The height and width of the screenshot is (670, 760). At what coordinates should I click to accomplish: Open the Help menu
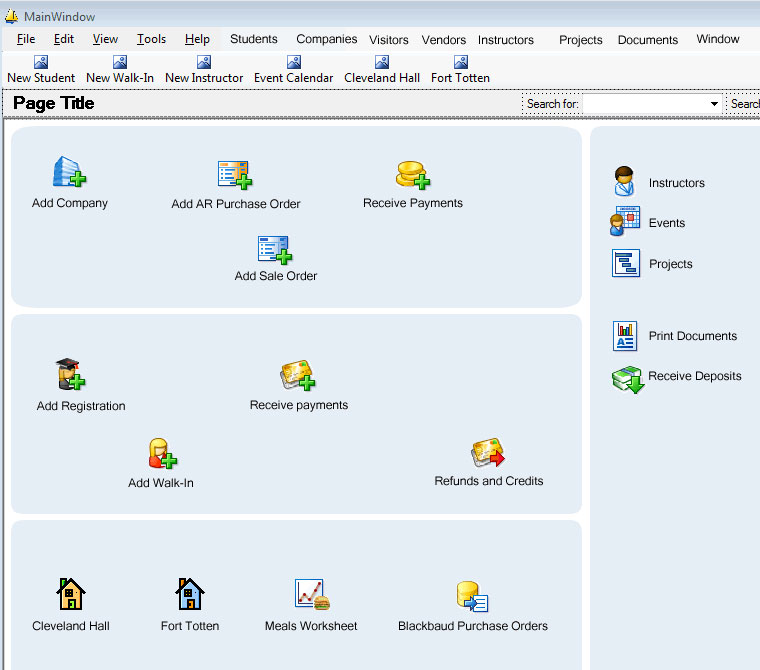[197, 39]
